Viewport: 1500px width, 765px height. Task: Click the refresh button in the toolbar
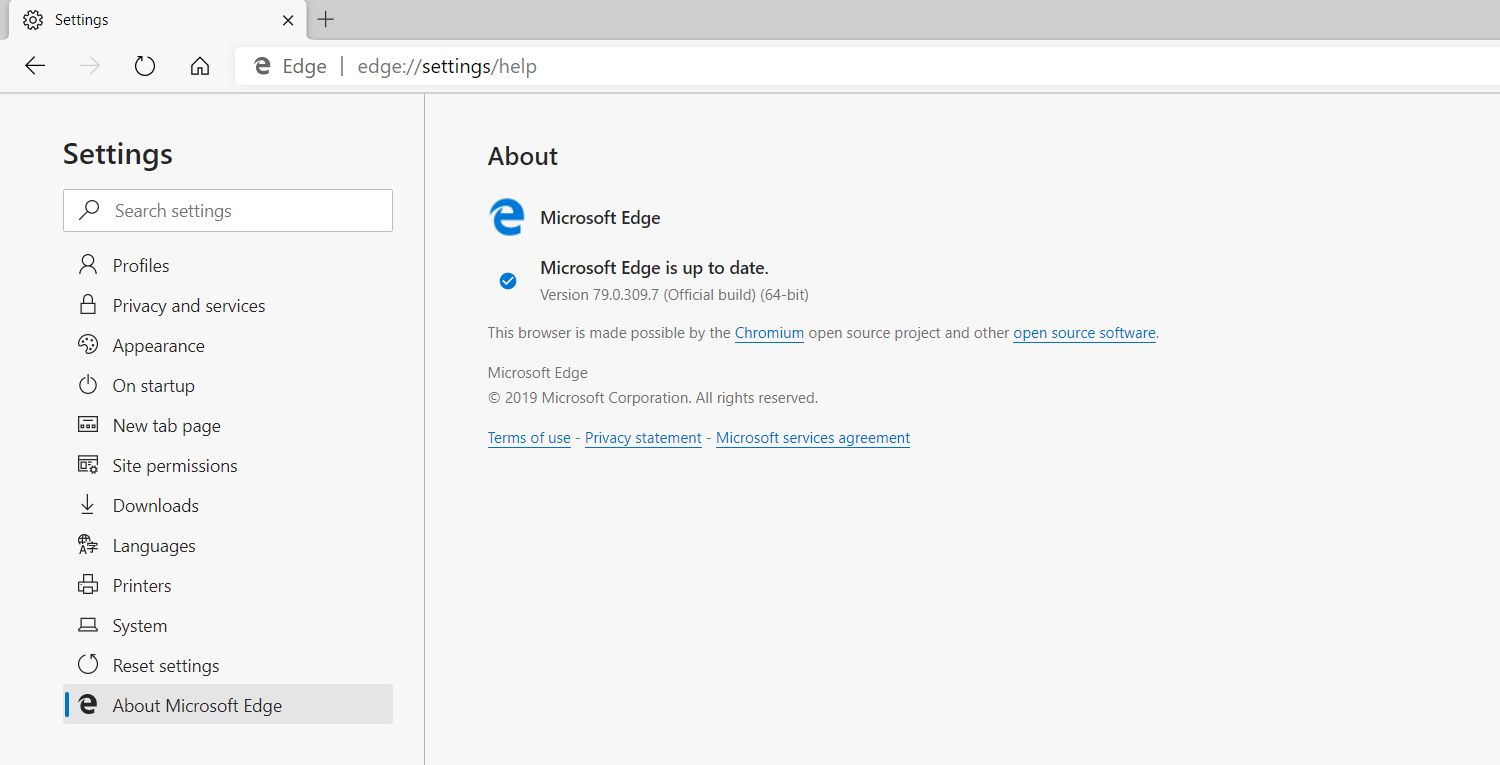click(144, 65)
